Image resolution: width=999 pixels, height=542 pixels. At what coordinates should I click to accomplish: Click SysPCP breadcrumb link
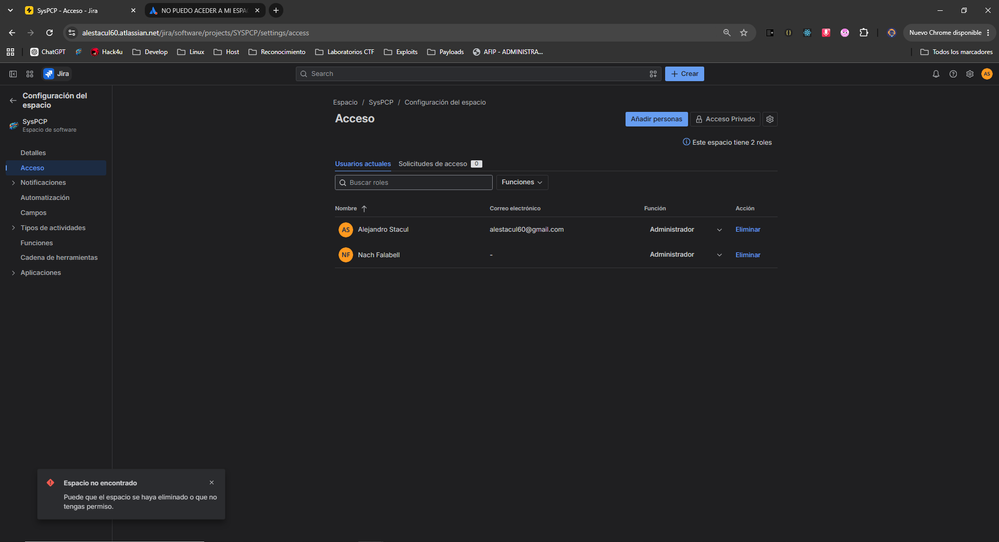point(380,102)
